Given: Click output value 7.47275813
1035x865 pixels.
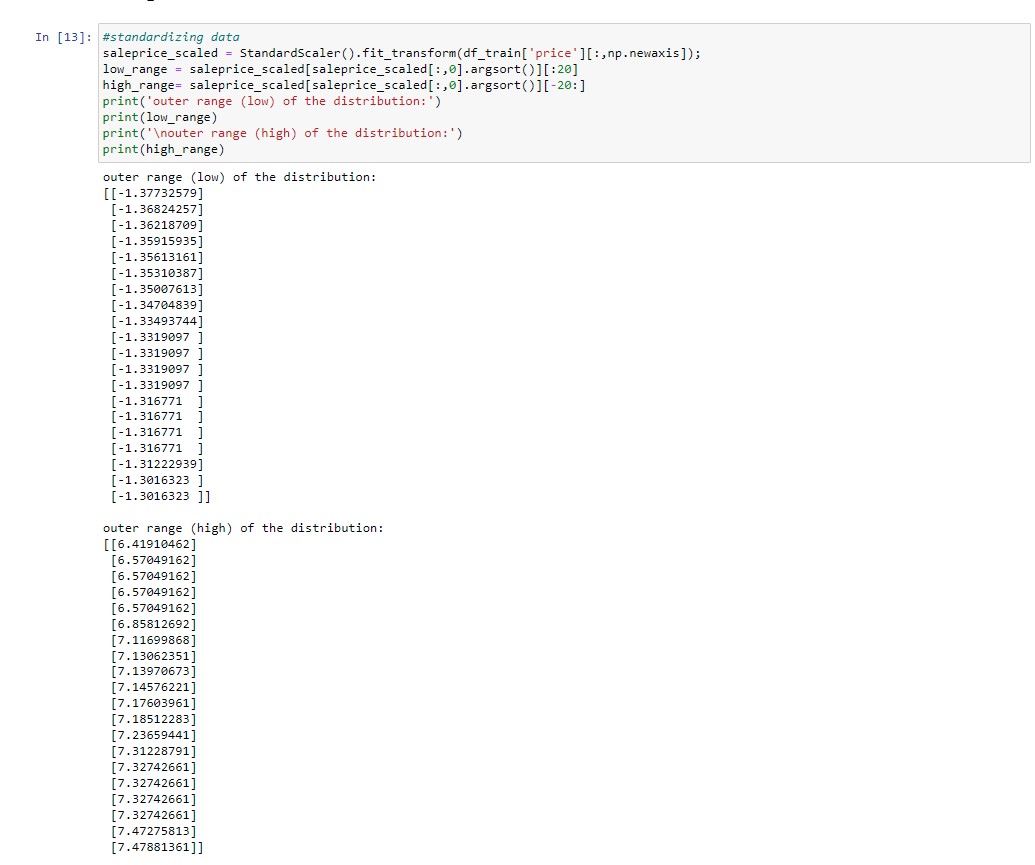Looking at the screenshot, I should pyautogui.click(x=154, y=831).
